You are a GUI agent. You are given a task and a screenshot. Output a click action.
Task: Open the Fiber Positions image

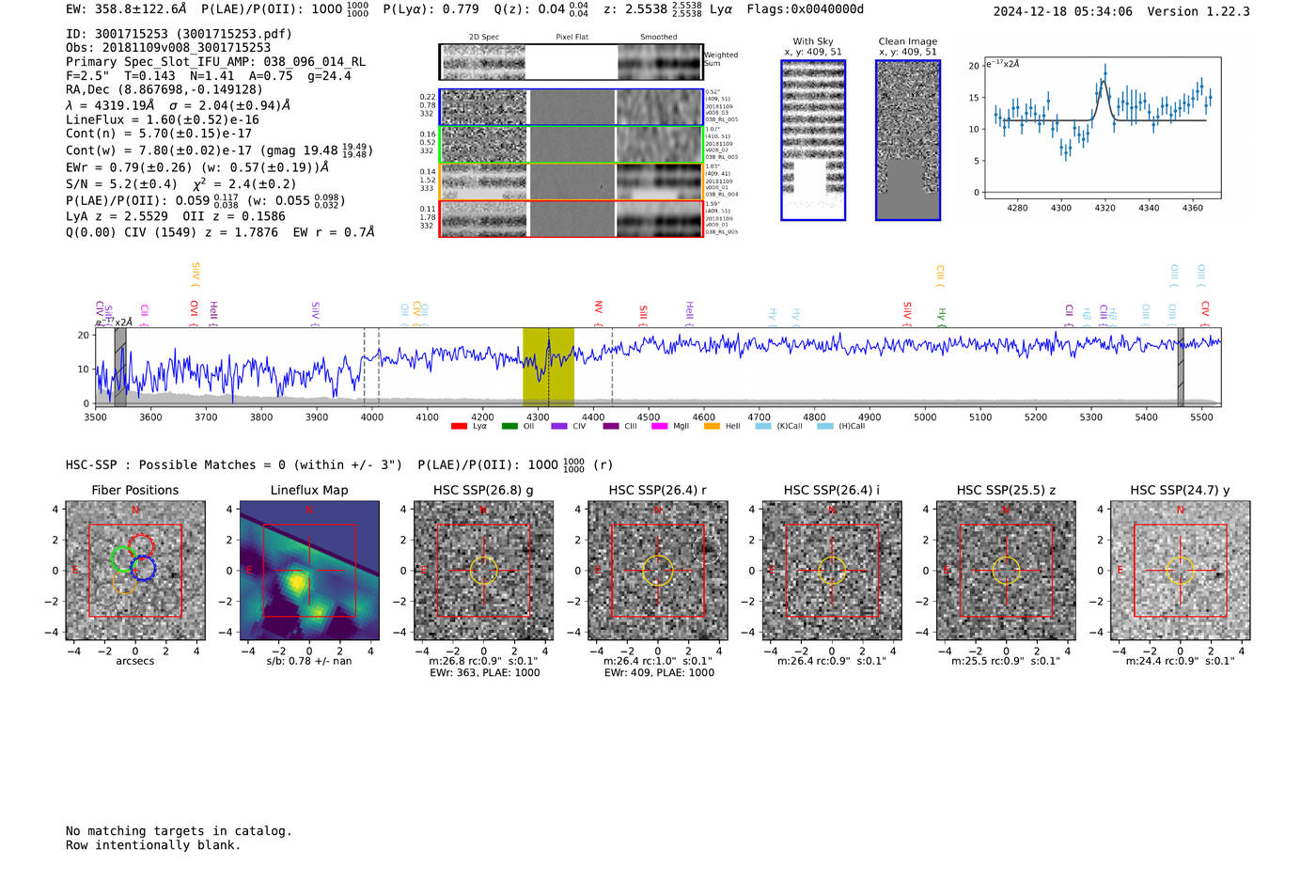pos(135,571)
